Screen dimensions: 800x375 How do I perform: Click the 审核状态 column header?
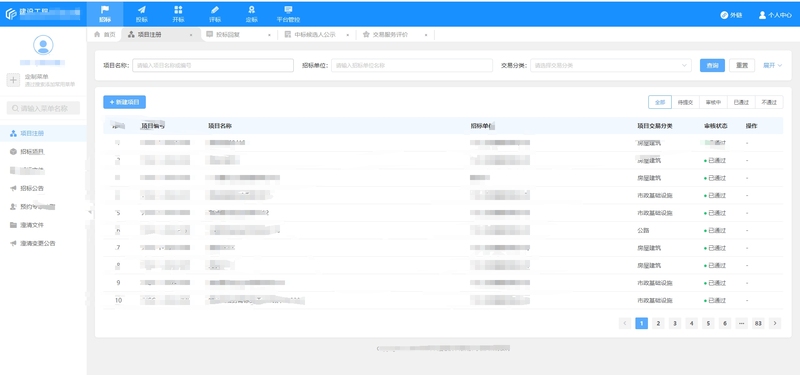716,126
